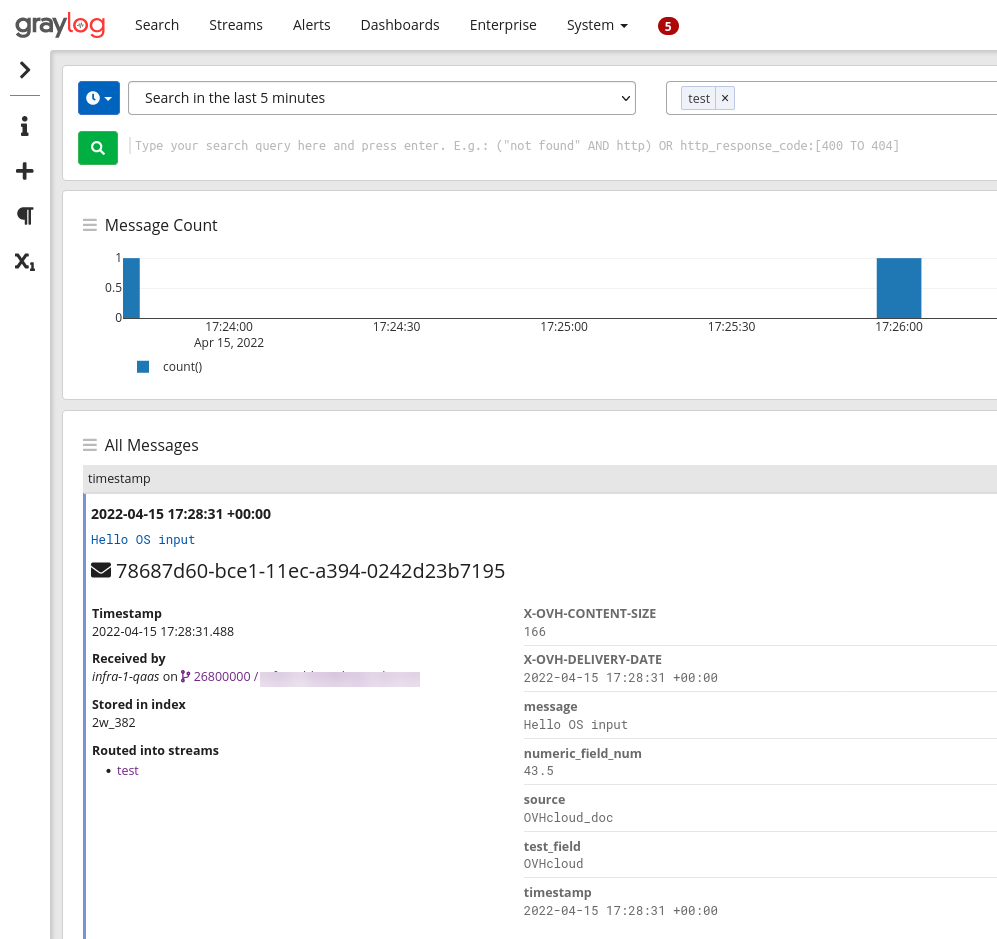Click the Graylog logo
This screenshot has height=939, width=997.
(60, 25)
